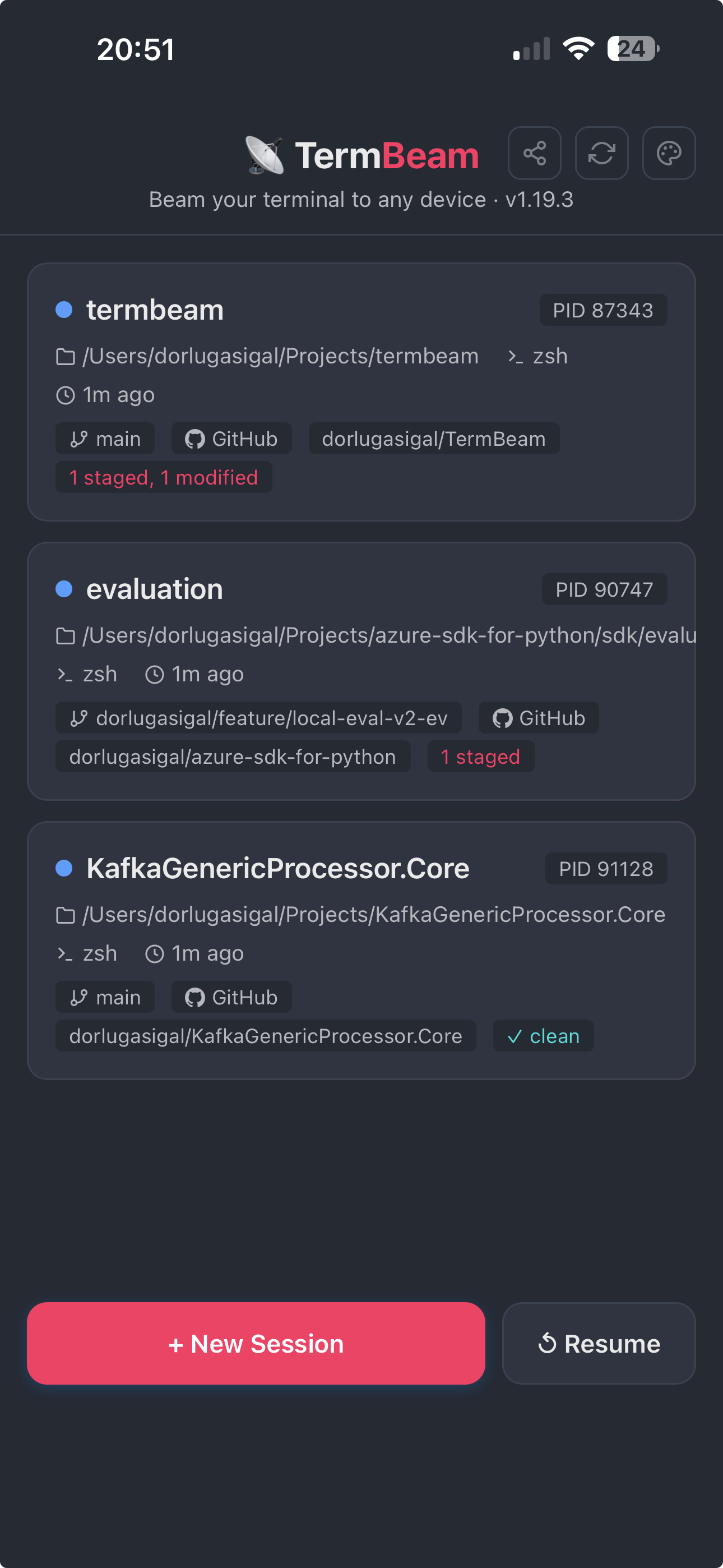723x1568 pixels.
Task: Click the main branch tag on termbeam
Action: click(x=105, y=439)
